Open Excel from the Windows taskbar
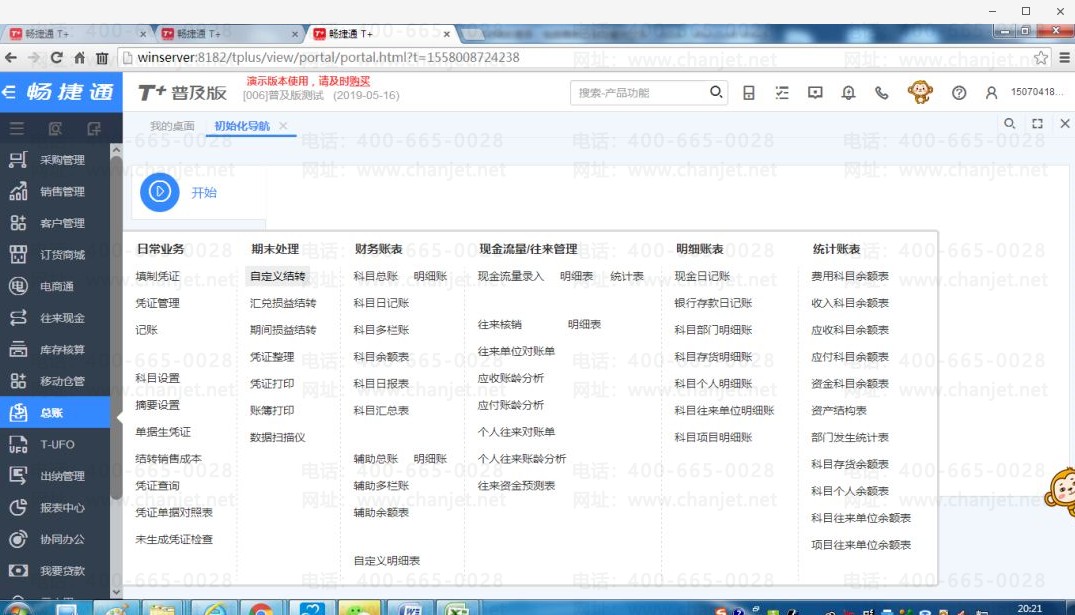1075x615 pixels. pos(455,609)
